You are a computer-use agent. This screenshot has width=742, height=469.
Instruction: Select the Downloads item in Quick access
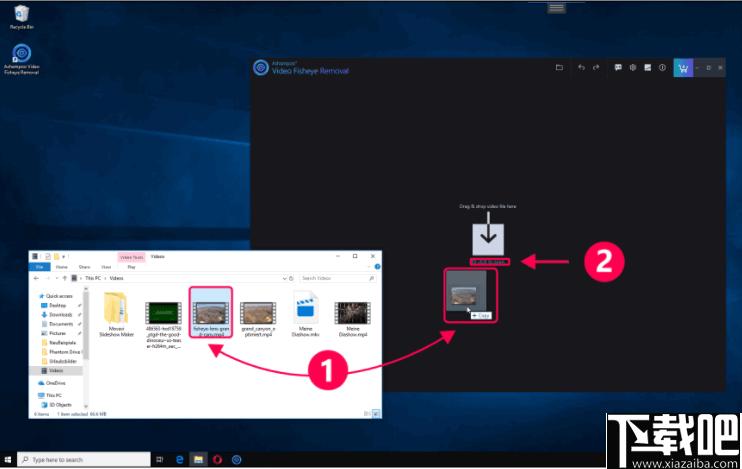(60, 315)
